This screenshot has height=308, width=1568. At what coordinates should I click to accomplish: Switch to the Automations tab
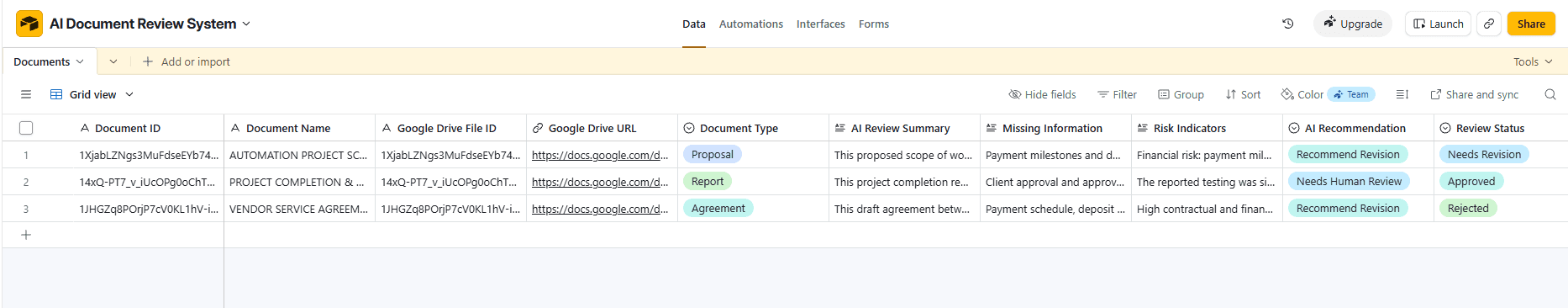(x=751, y=24)
